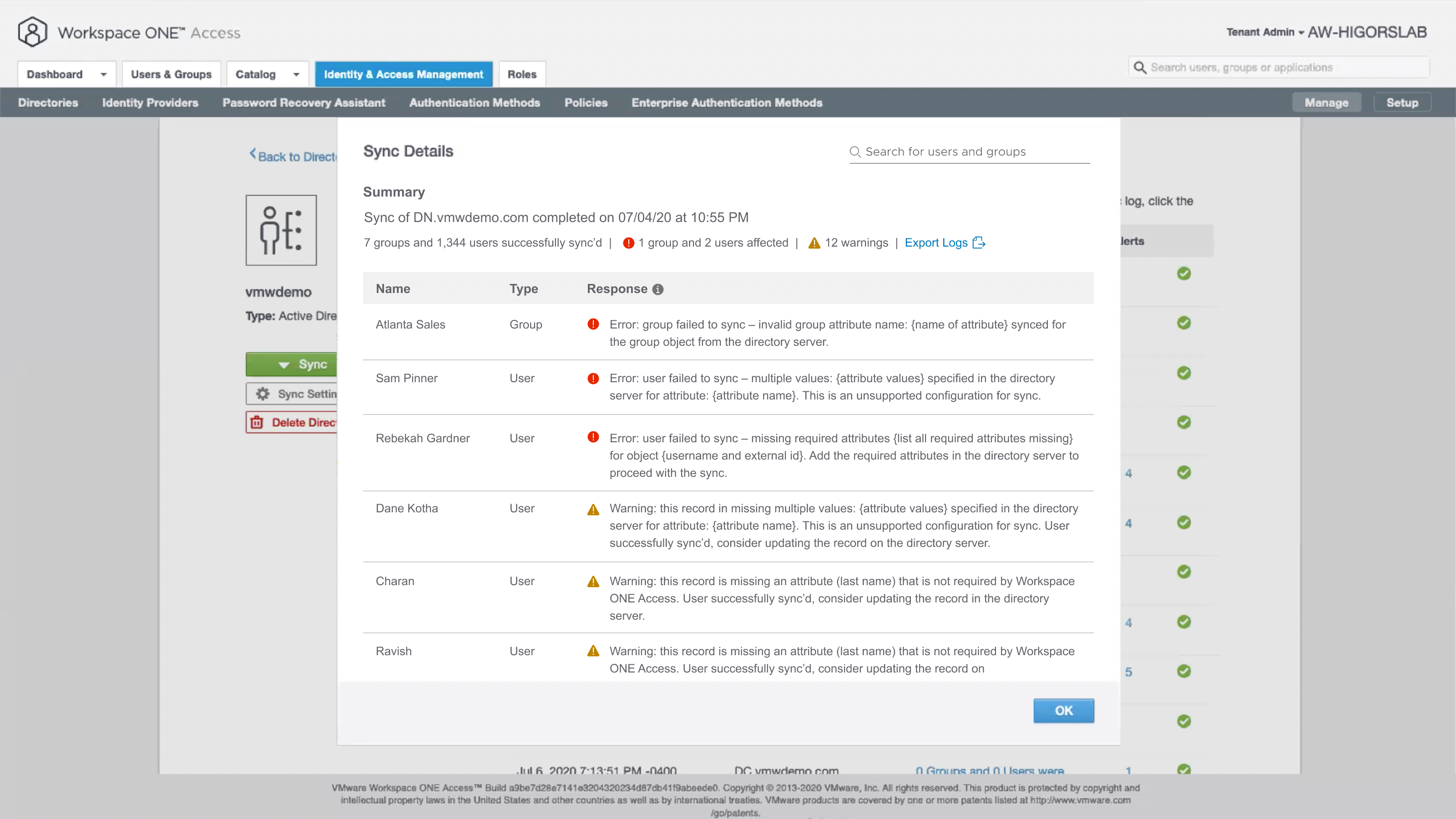This screenshot has height=819, width=1456.
Task: Open the Identity Providers submenu item
Action: 150,103
